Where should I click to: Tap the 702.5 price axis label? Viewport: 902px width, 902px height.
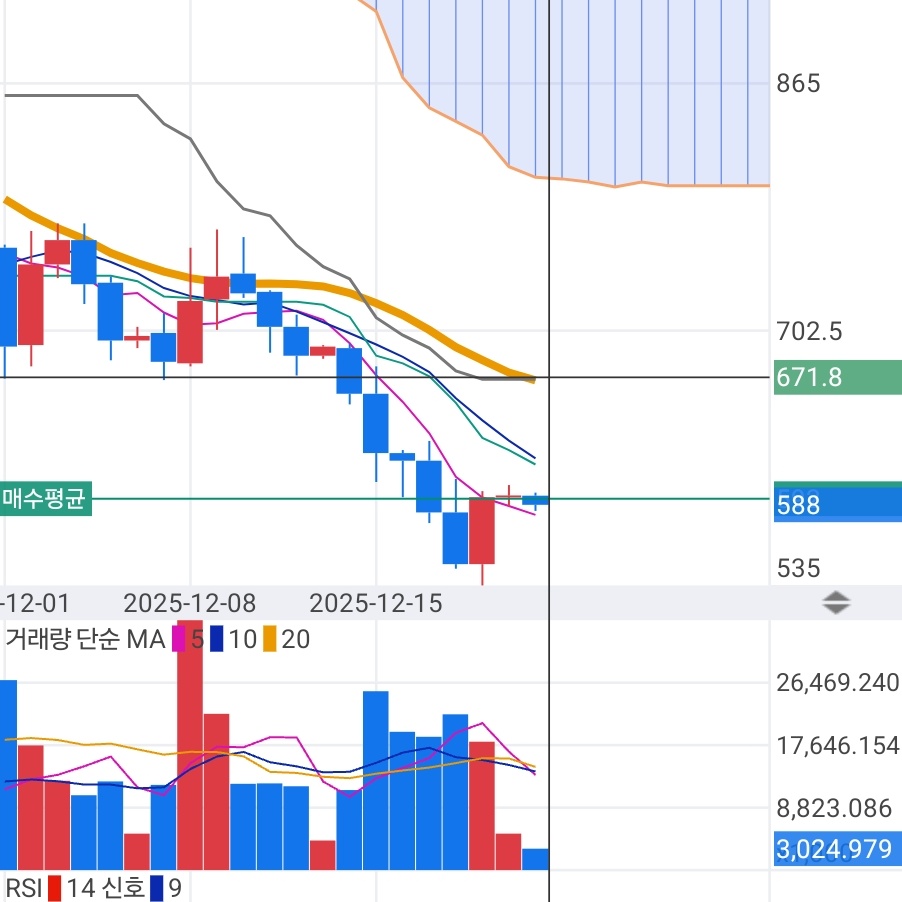809,331
